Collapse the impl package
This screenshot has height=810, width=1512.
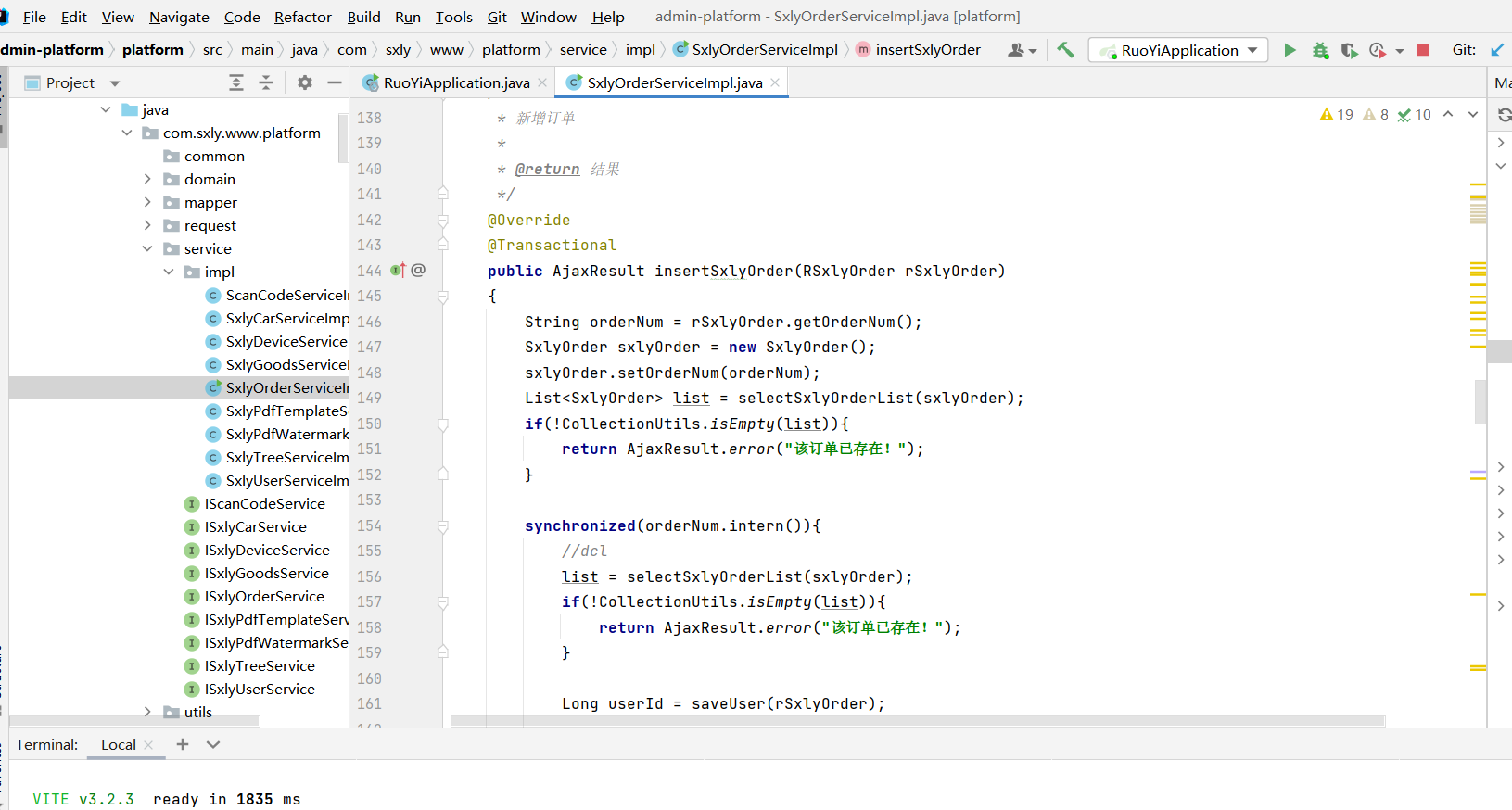coord(169,272)
